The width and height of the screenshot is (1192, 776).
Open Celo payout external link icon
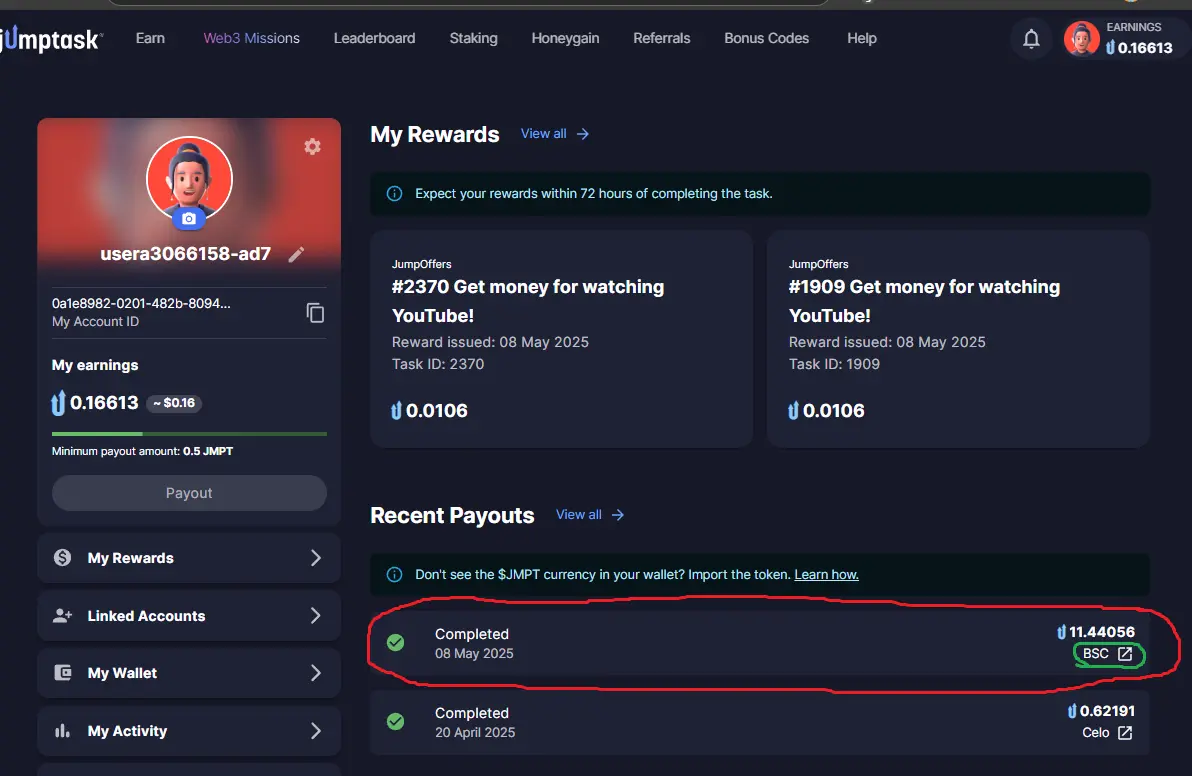[x=1125, y=733]
